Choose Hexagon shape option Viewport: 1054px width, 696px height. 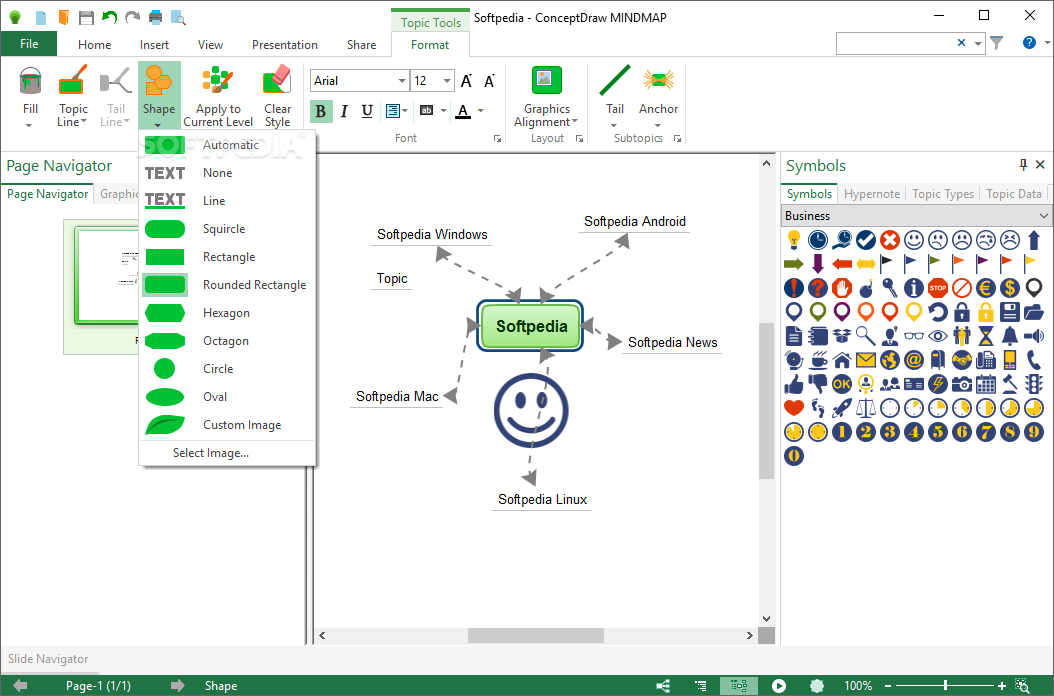point(228,313)
